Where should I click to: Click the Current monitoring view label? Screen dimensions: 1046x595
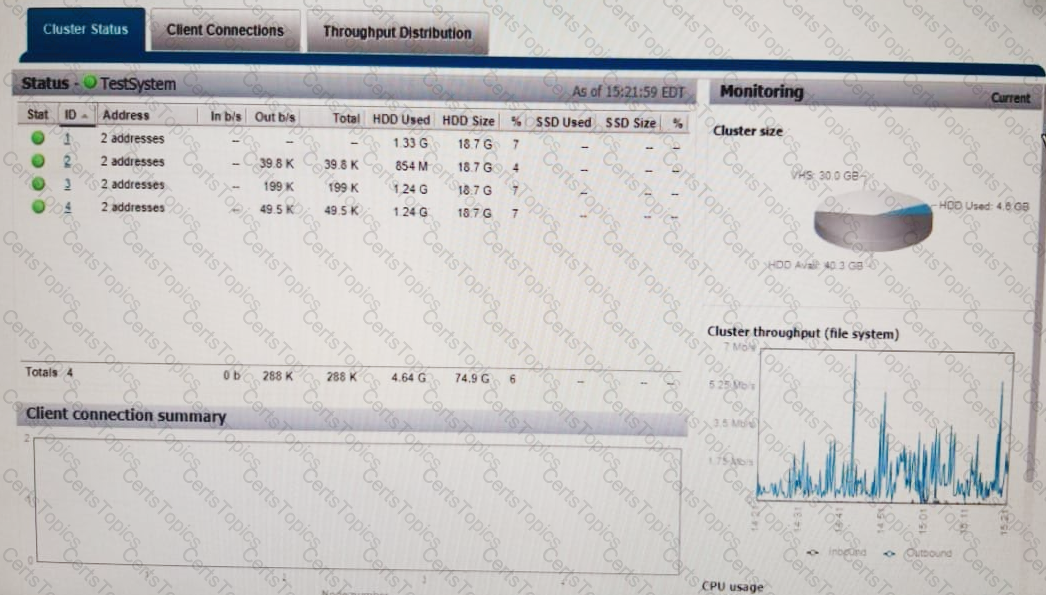[x=1009, y=98]
